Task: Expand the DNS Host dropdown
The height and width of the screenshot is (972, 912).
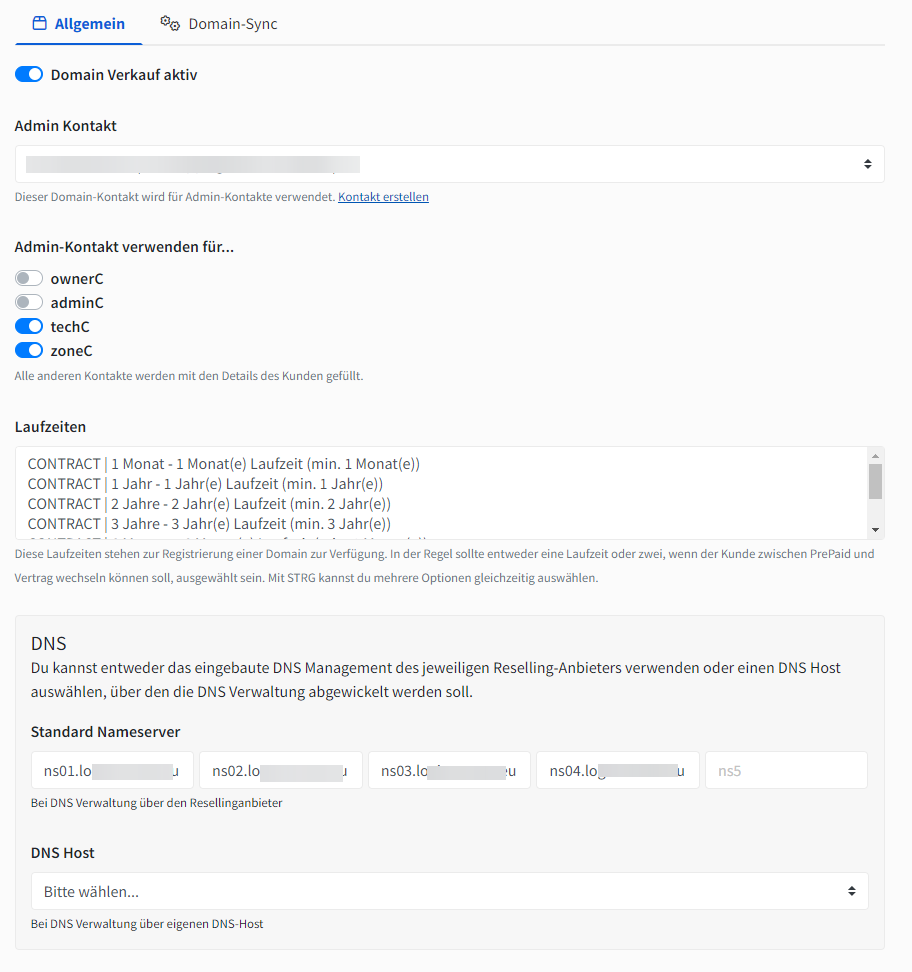Action: coord(449,891)
